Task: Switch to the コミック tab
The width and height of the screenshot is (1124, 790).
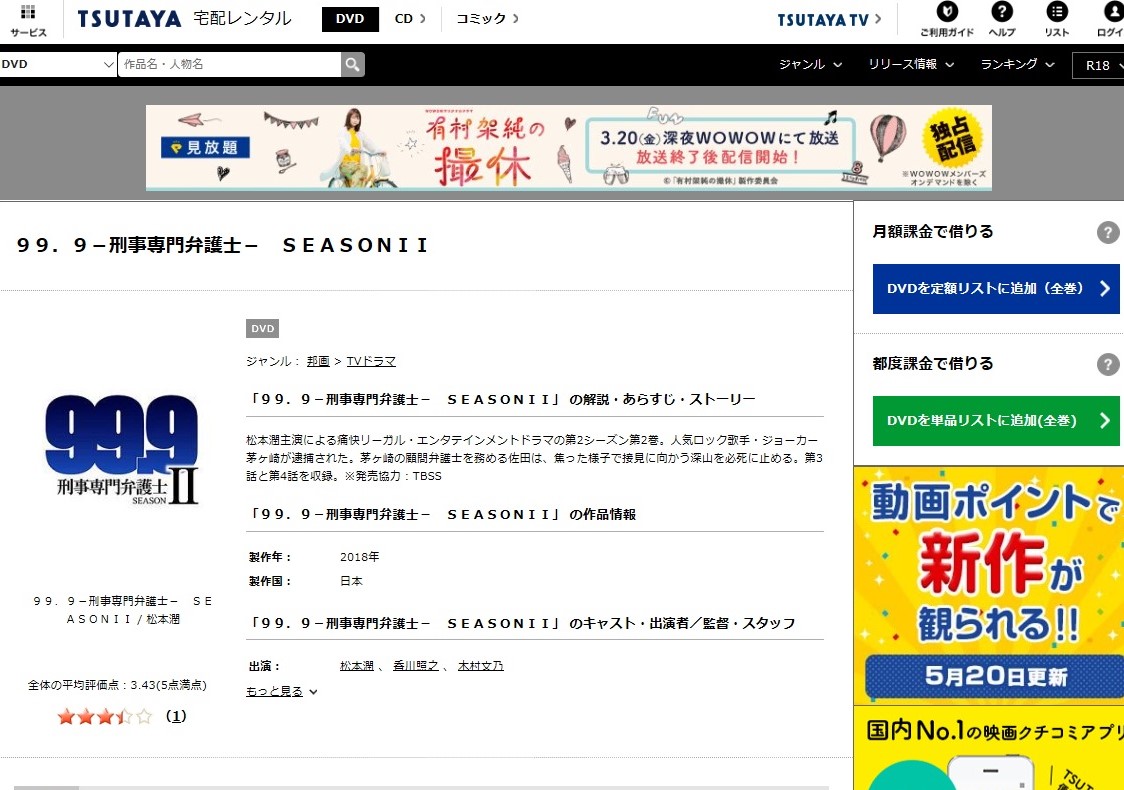Action: [x=487, y=19]
